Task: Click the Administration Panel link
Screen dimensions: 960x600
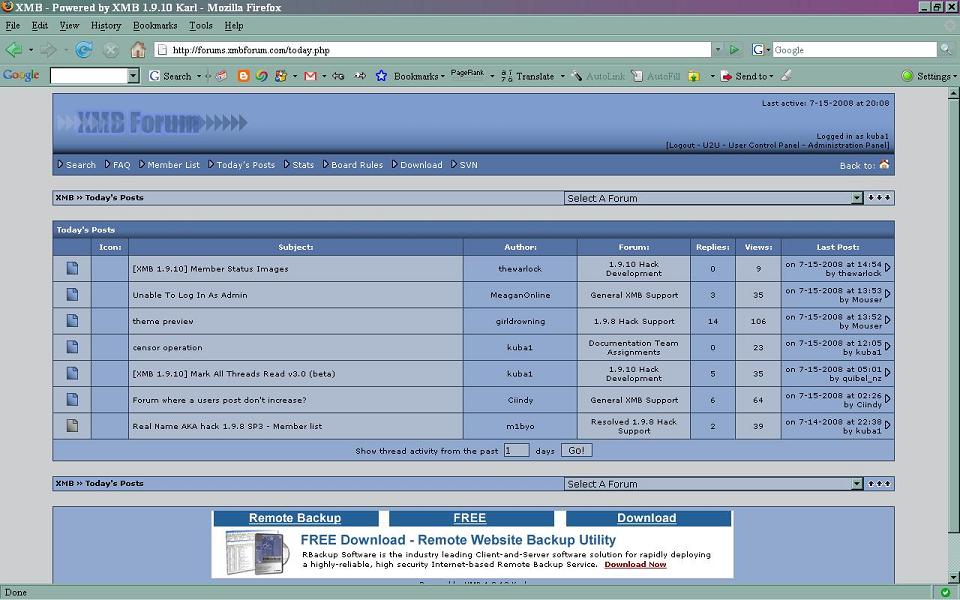Action: coord(847,146)
